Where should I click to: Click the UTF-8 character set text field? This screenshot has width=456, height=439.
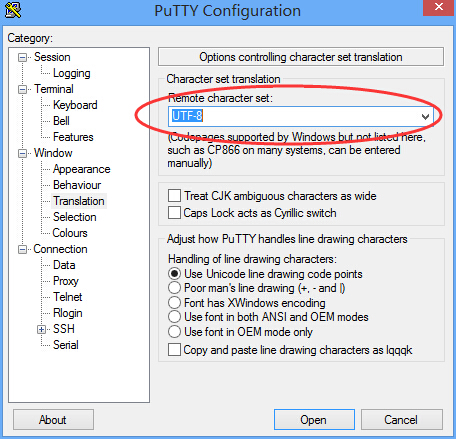click(293, 116)
